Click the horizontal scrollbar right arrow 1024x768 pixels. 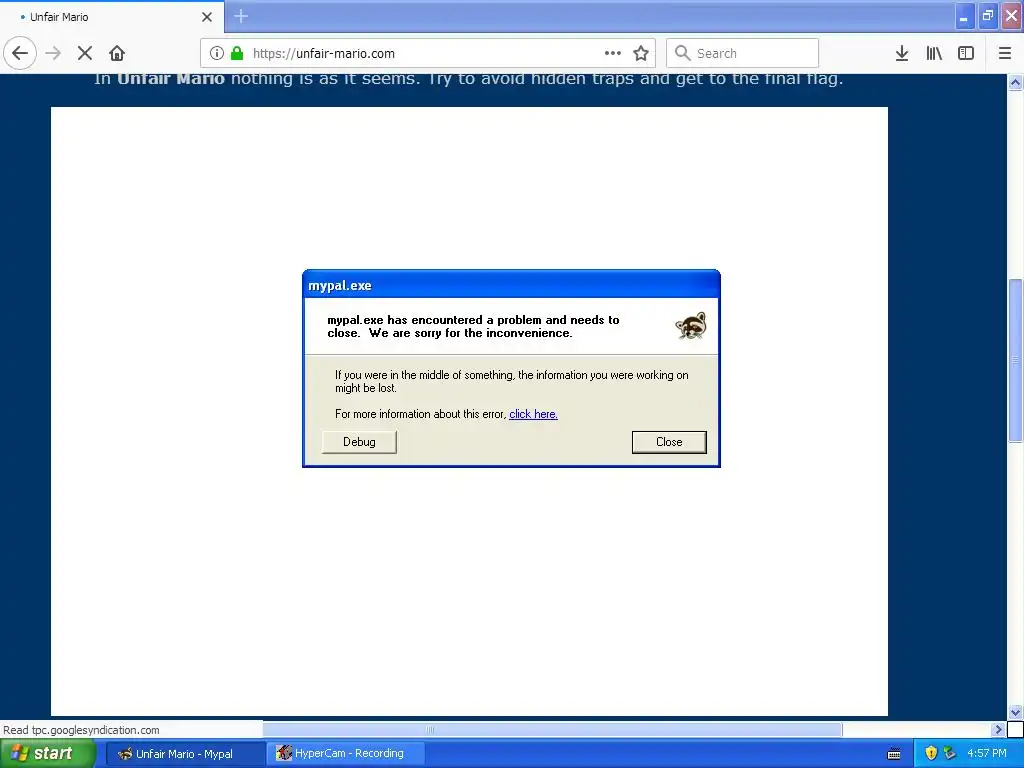click(x=998, y=729)
